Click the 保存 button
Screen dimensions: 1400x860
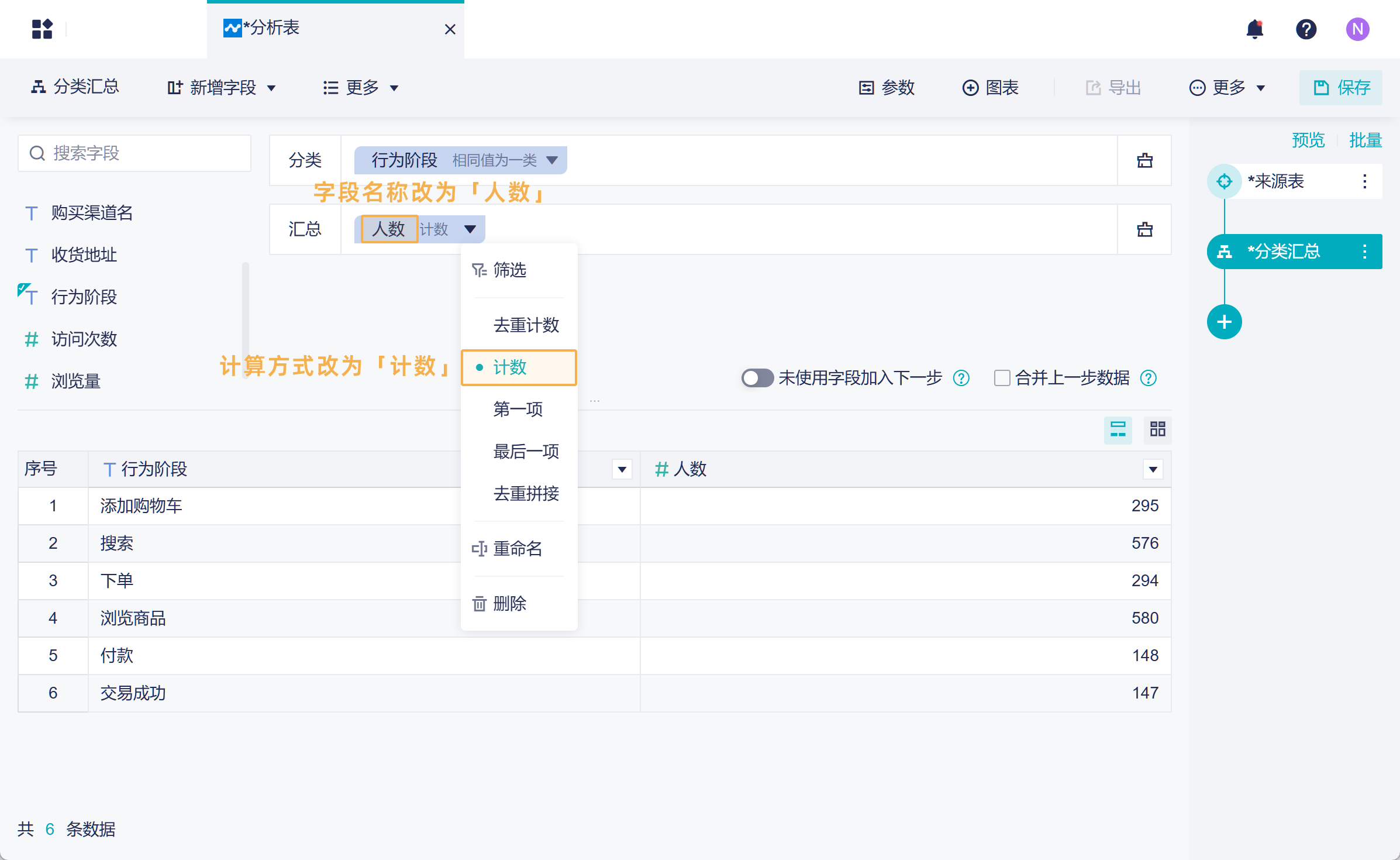pos(1341,88)
